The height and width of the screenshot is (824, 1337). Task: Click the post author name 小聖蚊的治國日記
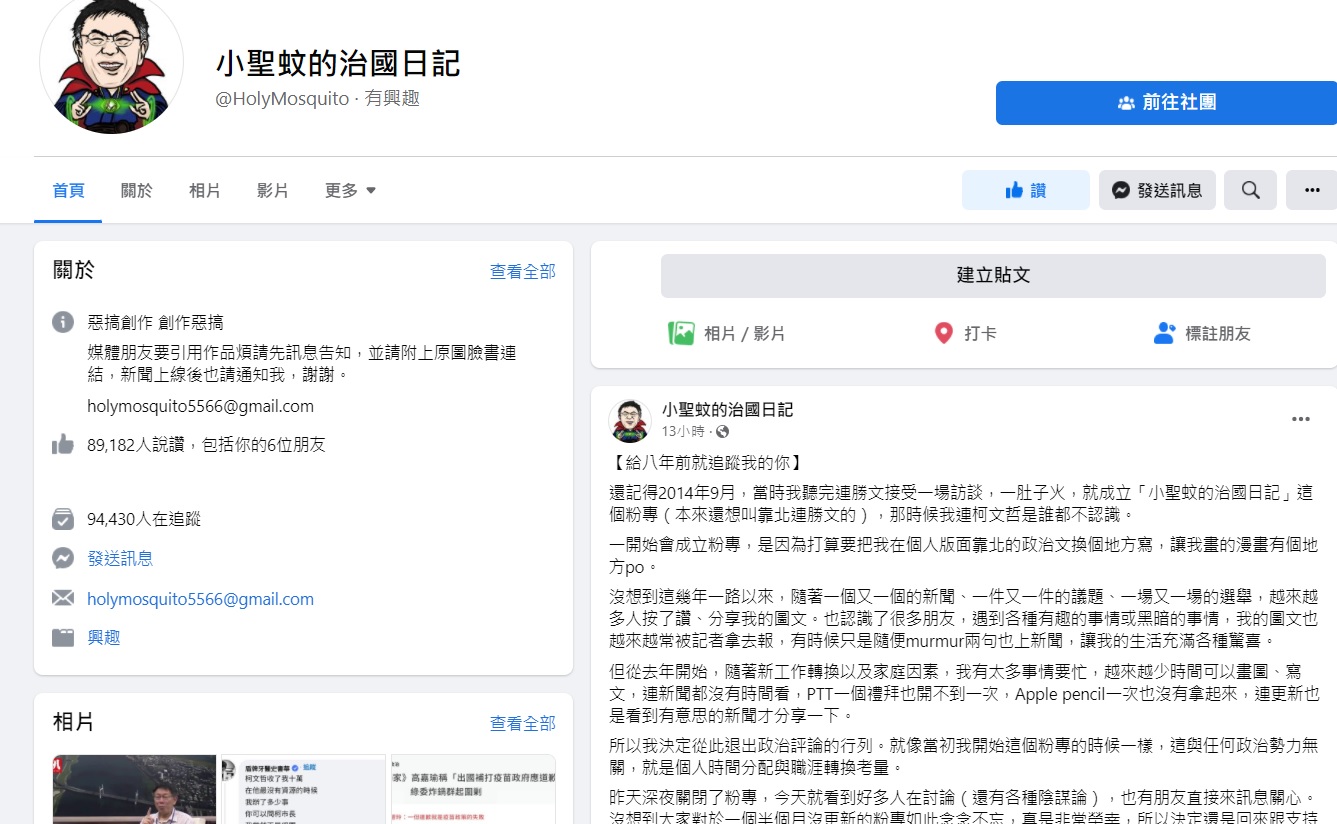click(727, 410)
